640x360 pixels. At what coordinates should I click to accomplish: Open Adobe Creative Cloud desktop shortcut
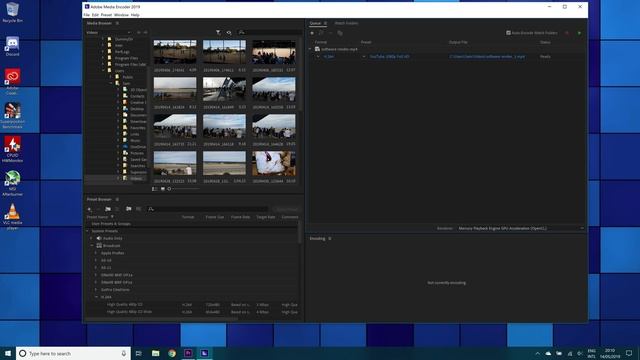click(x=12, y=82)
